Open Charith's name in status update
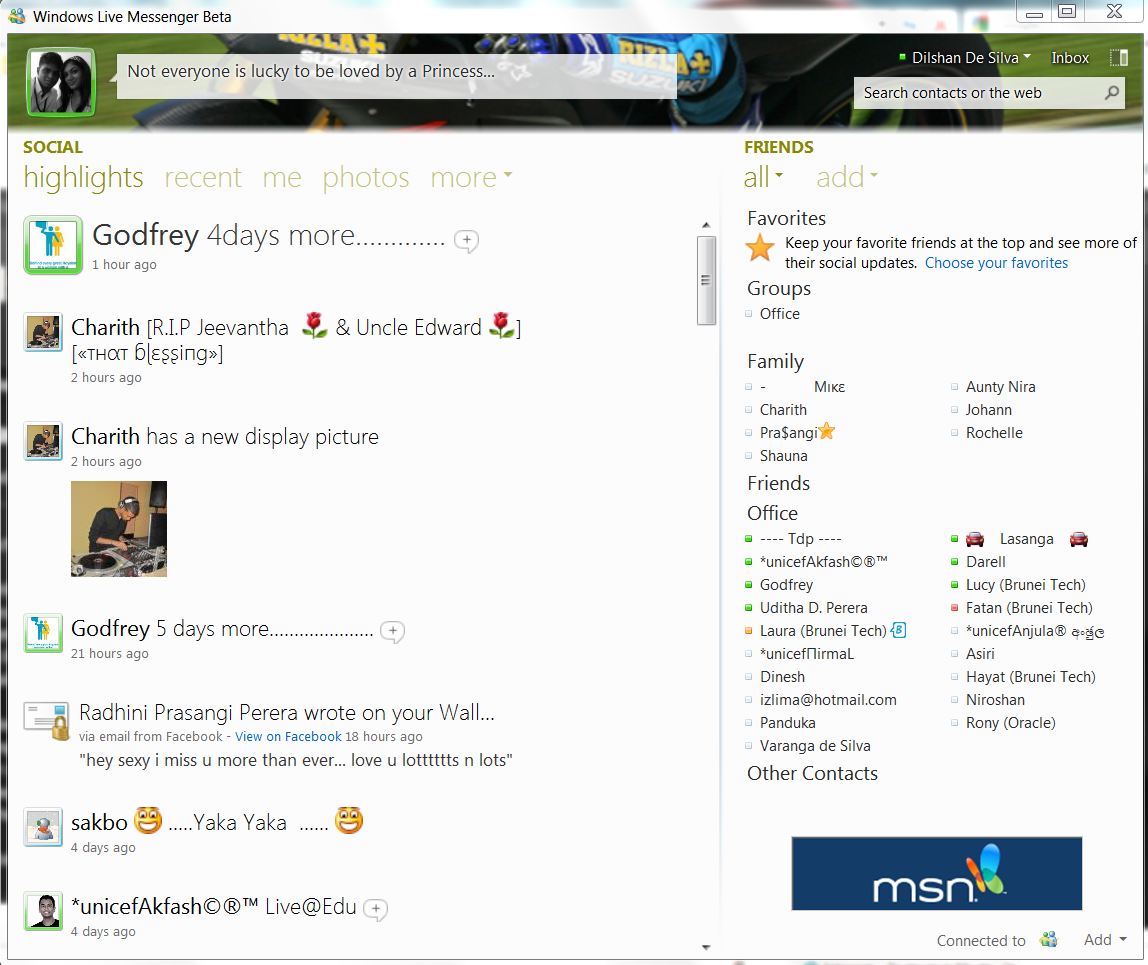1148x965 pixels. [x=105, y=327]
